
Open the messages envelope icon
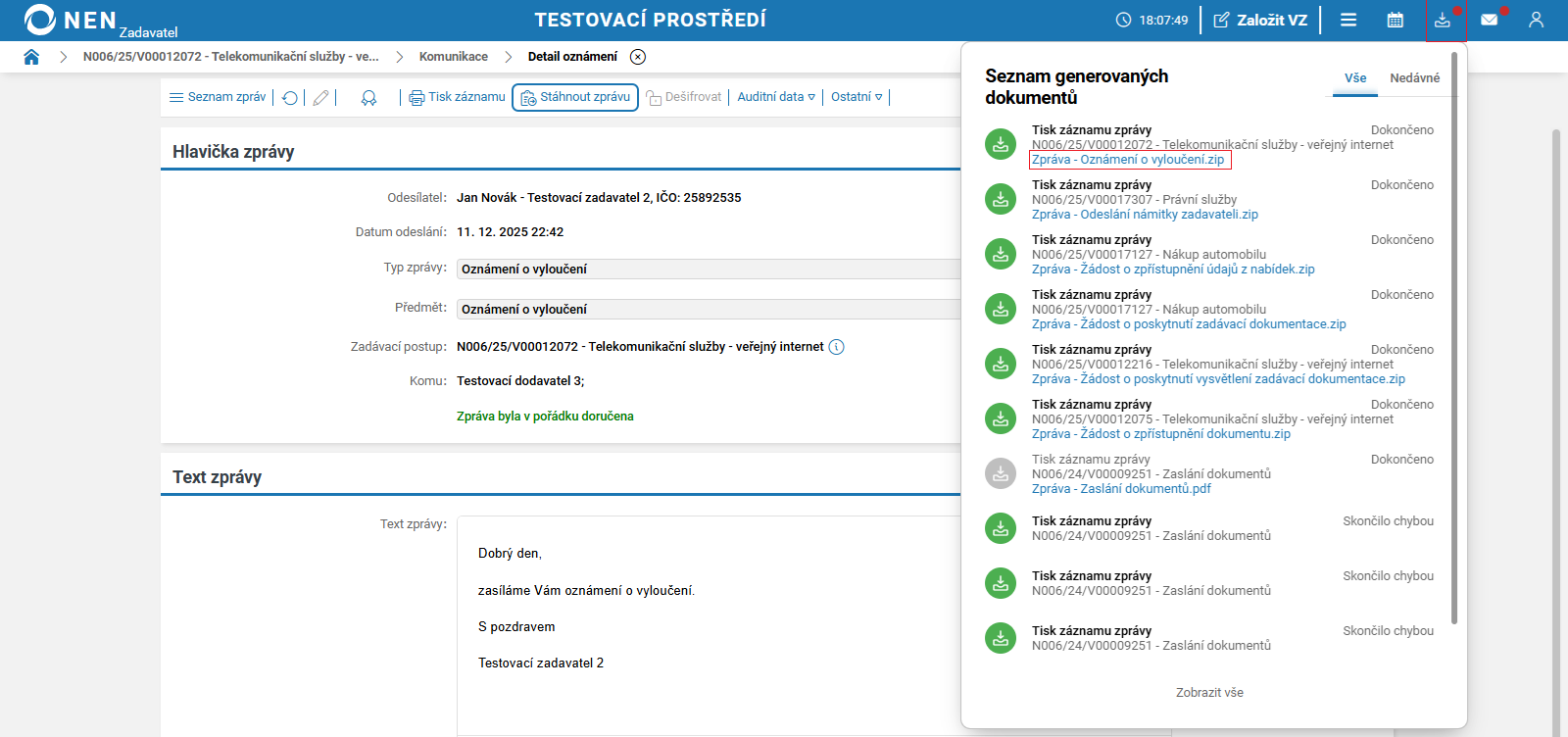point(1490,20)
